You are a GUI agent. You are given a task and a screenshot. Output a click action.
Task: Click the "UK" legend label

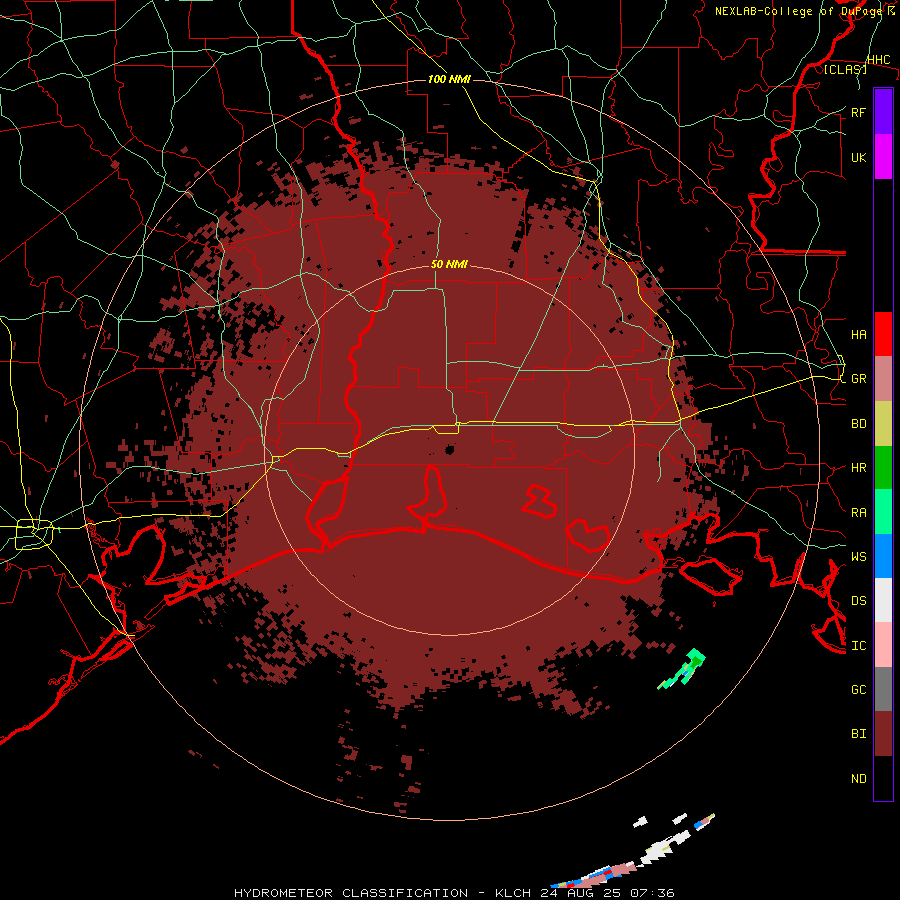858,157
